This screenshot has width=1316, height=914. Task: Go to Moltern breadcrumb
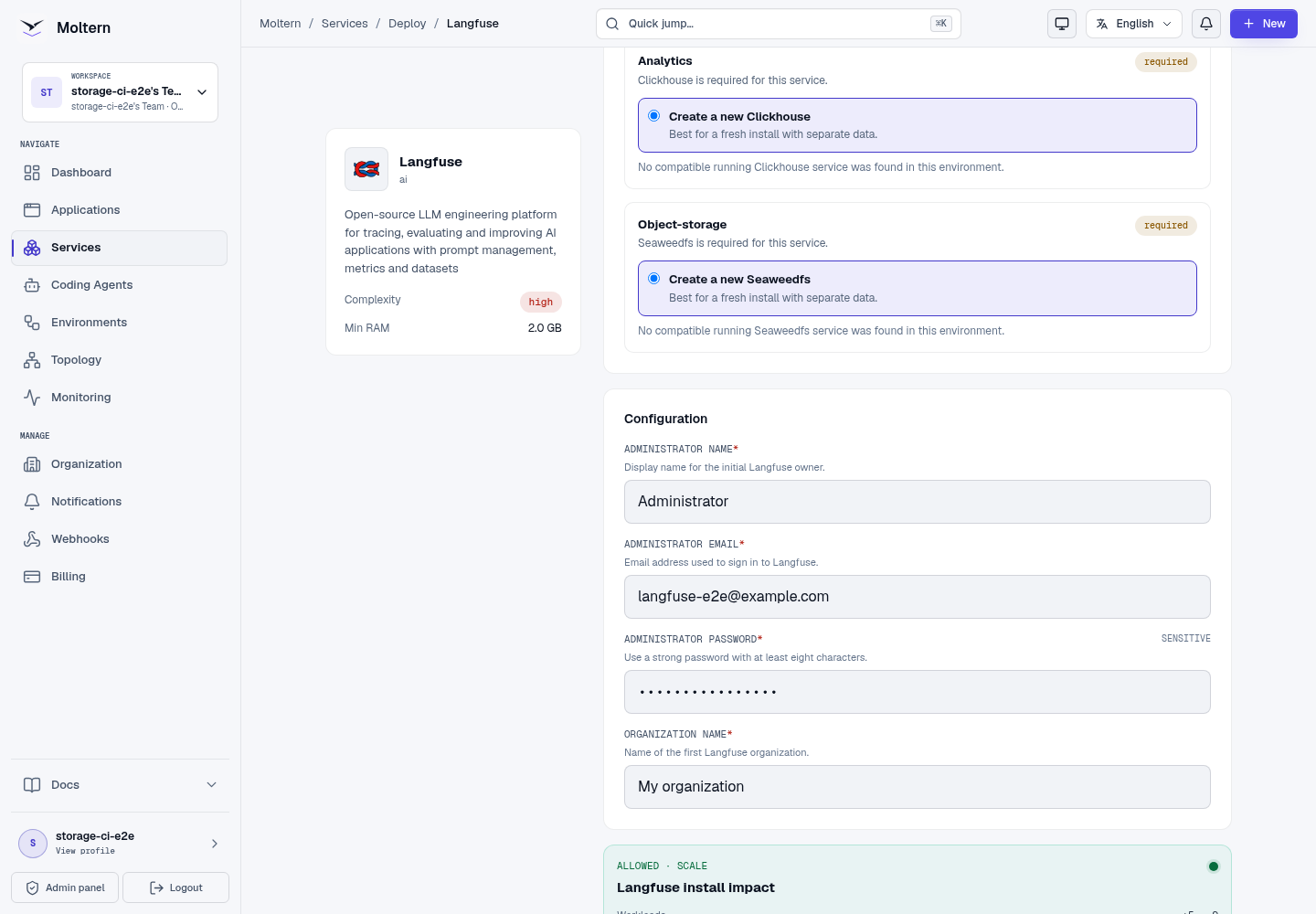point(280,24)
